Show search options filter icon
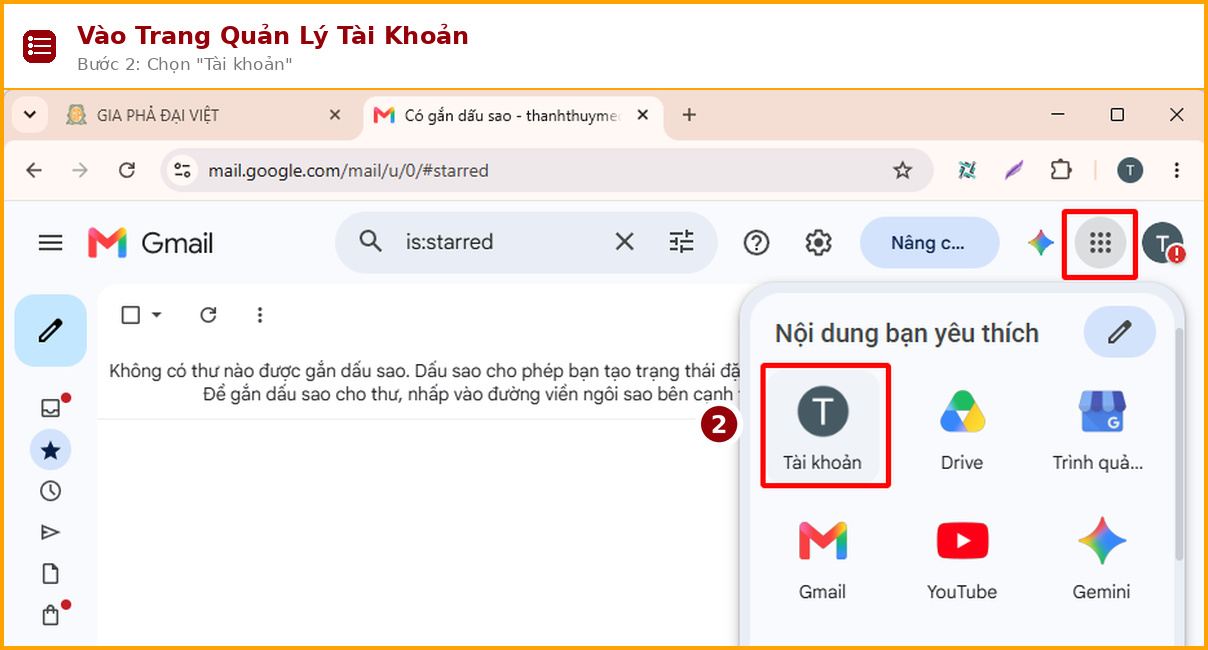The width and height of the screenshot is (1208, 650). (681, 241)
